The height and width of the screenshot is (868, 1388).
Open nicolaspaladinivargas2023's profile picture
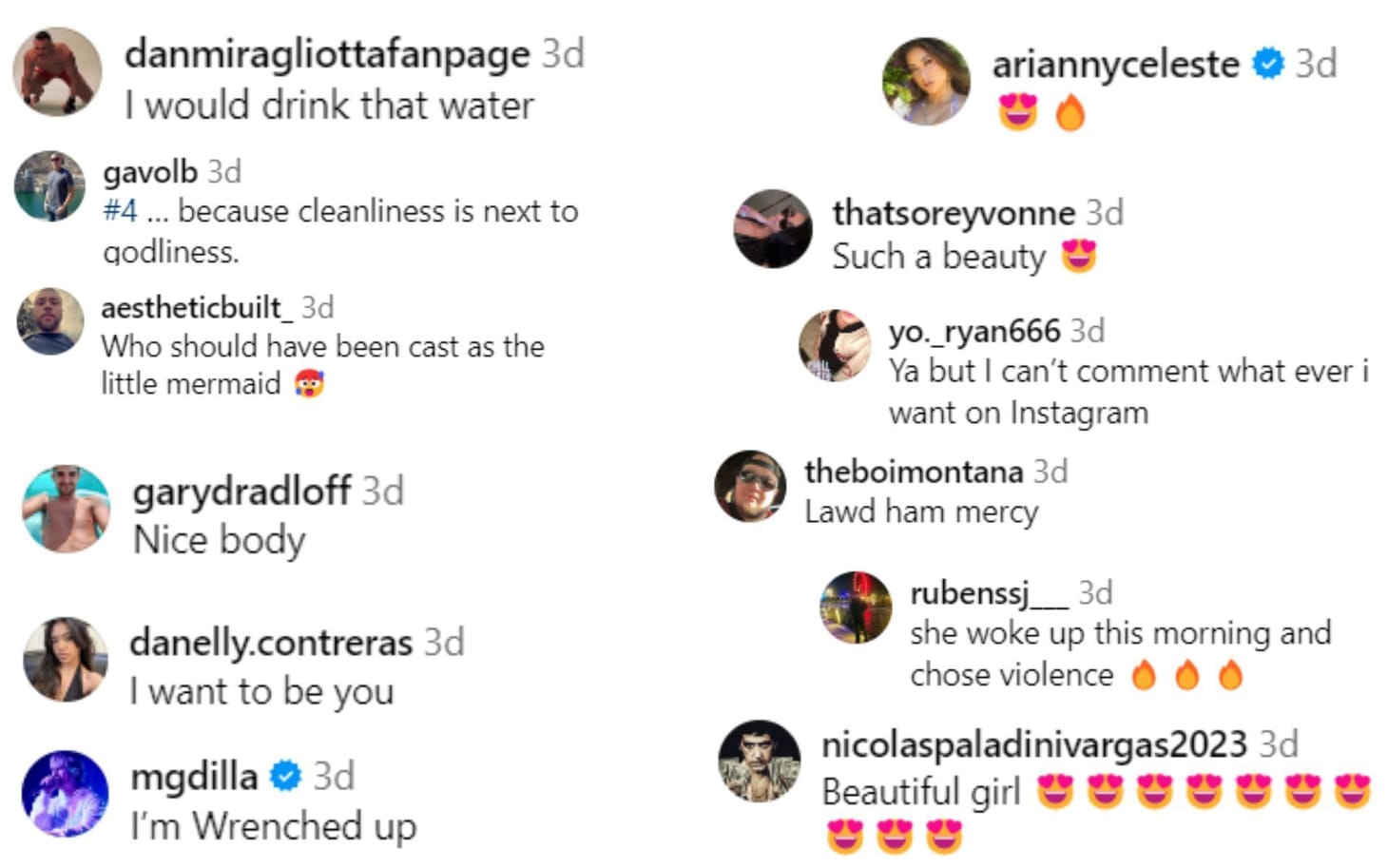pos(759,762)
